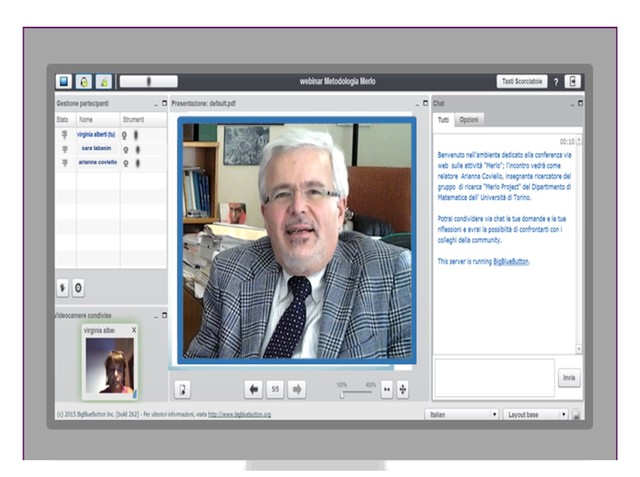Toggle the webcam icon for sara labasin

pyautogui.click(x=126, y=149)
